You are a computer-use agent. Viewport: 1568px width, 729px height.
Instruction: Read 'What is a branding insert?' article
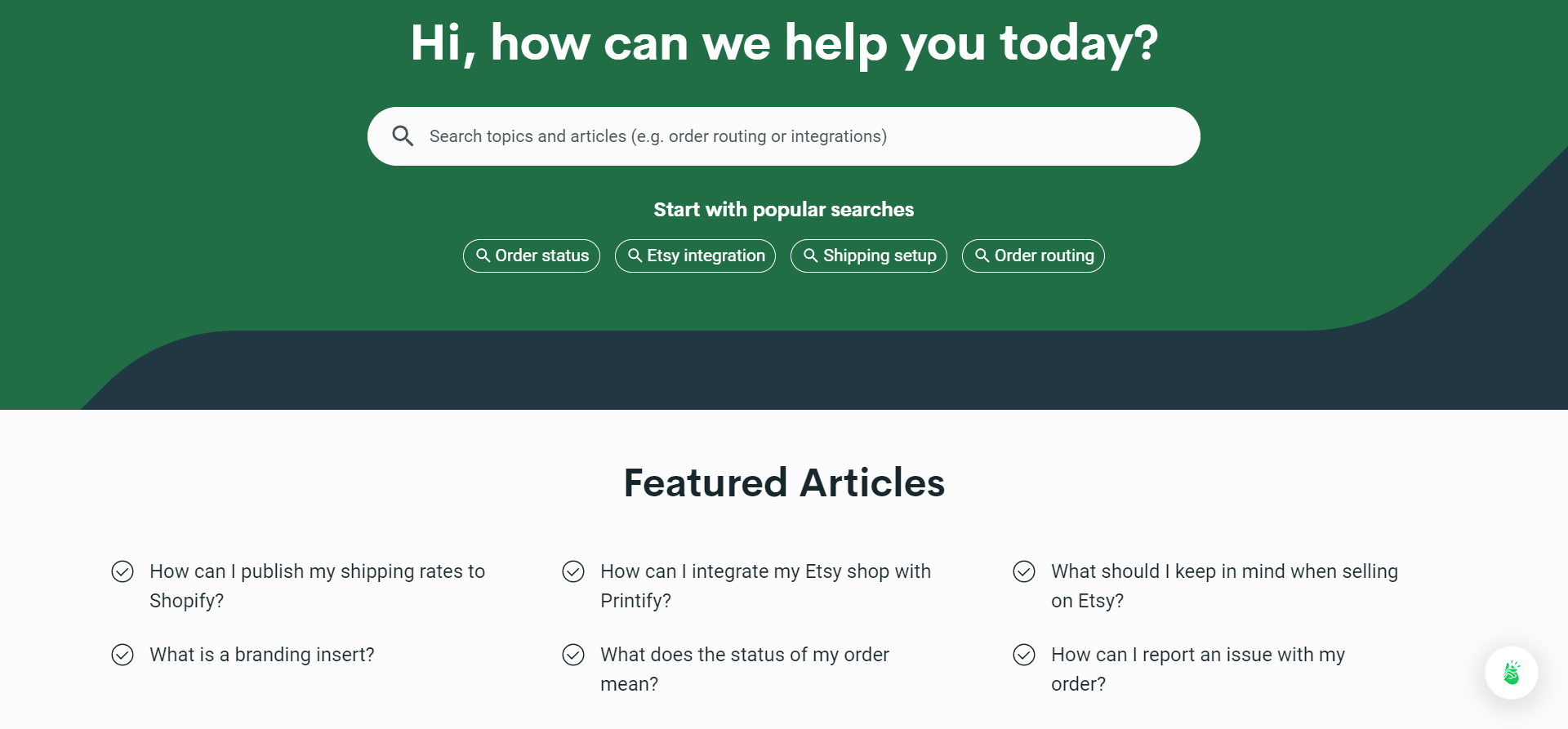coord(262,655)
